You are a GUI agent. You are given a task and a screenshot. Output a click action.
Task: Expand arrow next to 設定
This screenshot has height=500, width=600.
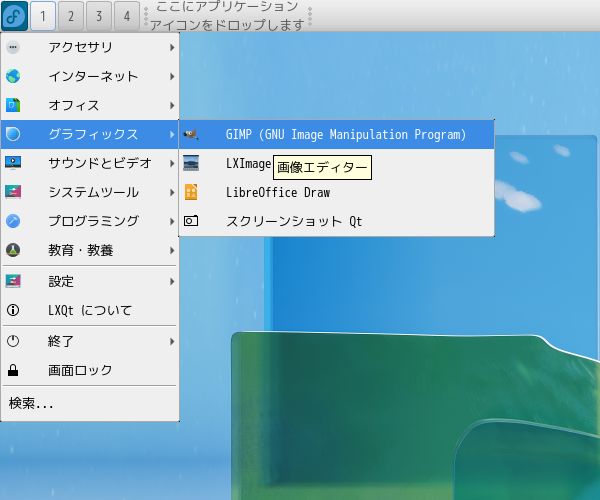tap(172, 282)
